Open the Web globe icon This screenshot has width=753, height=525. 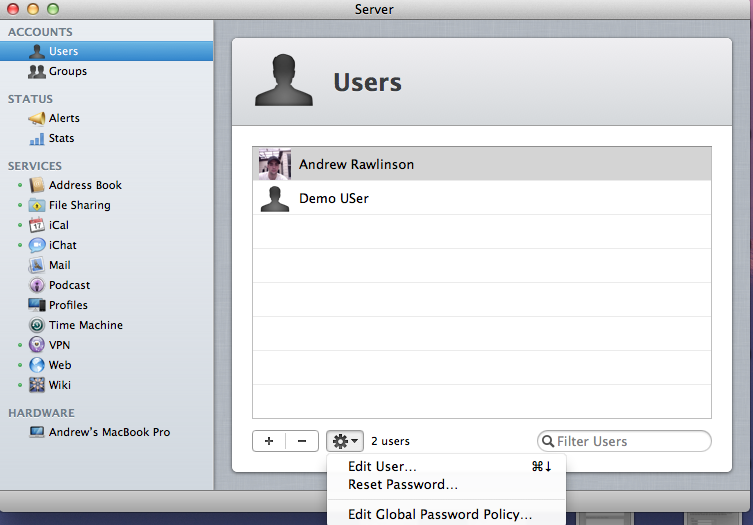pyautogui.click(x=36, y=365)
